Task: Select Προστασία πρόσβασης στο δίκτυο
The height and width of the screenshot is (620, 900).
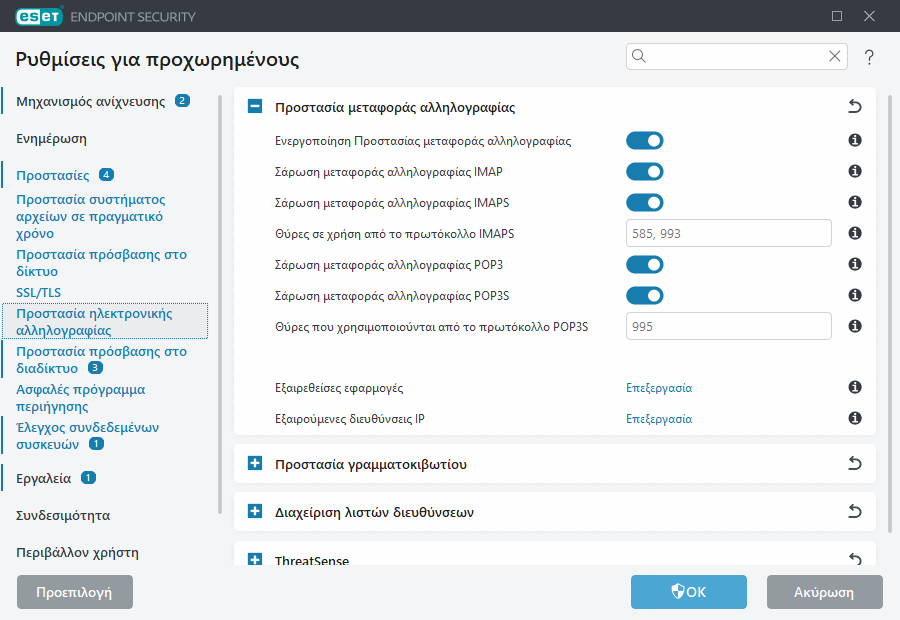Action: click(x=102, y=263)
